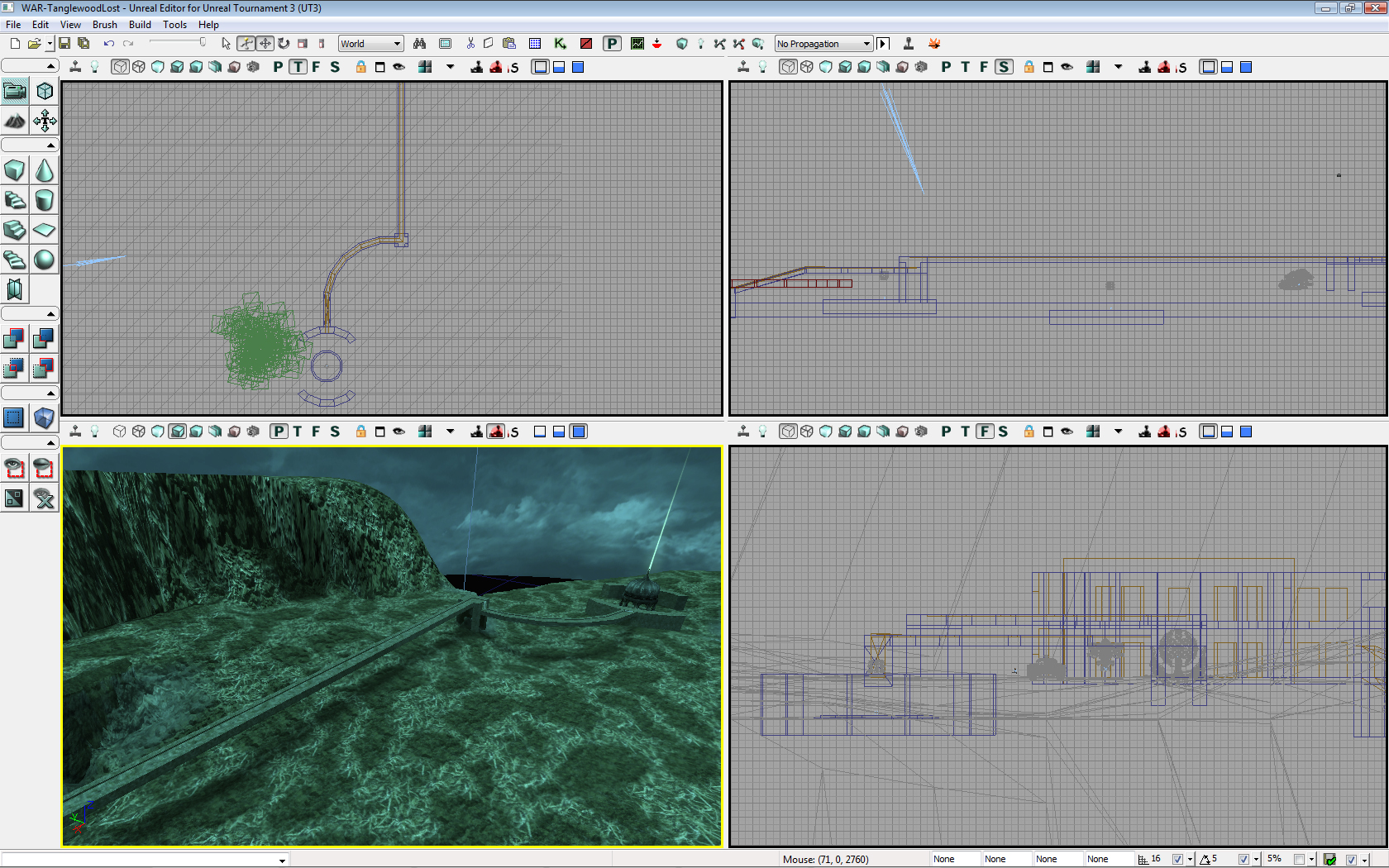The height and width of the screenshot is (868, 1389).
Task: Expand arrow next to Open file icon
Action: pos(50,44)
